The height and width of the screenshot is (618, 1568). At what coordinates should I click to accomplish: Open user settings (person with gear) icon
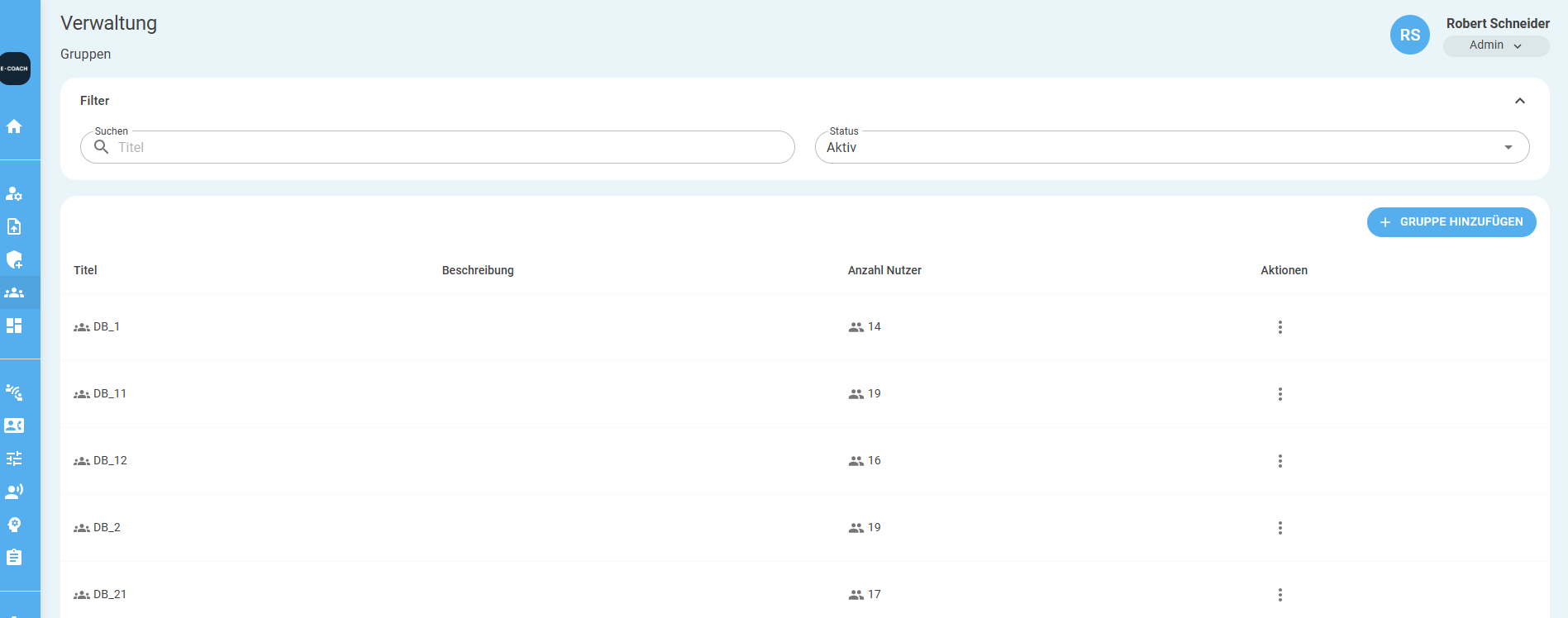[14, 193]
